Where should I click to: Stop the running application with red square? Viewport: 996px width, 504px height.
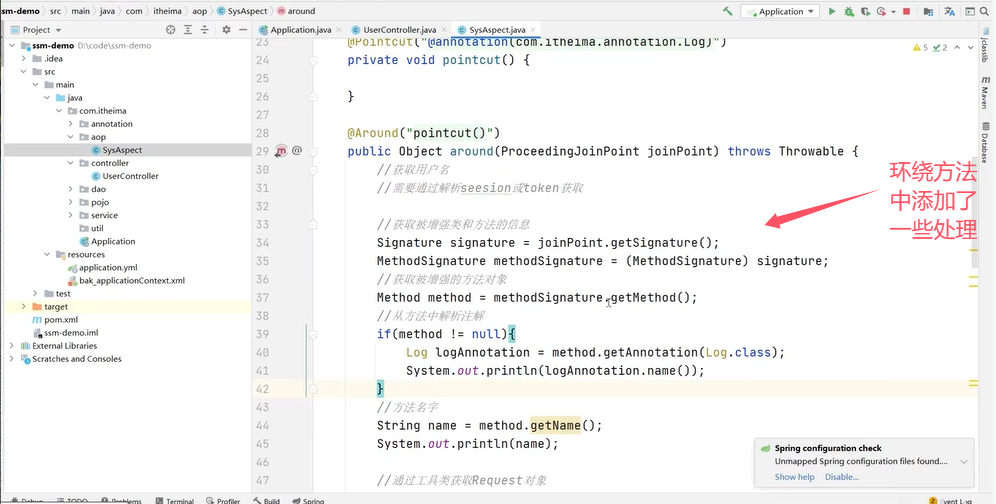tap(906, 11)
